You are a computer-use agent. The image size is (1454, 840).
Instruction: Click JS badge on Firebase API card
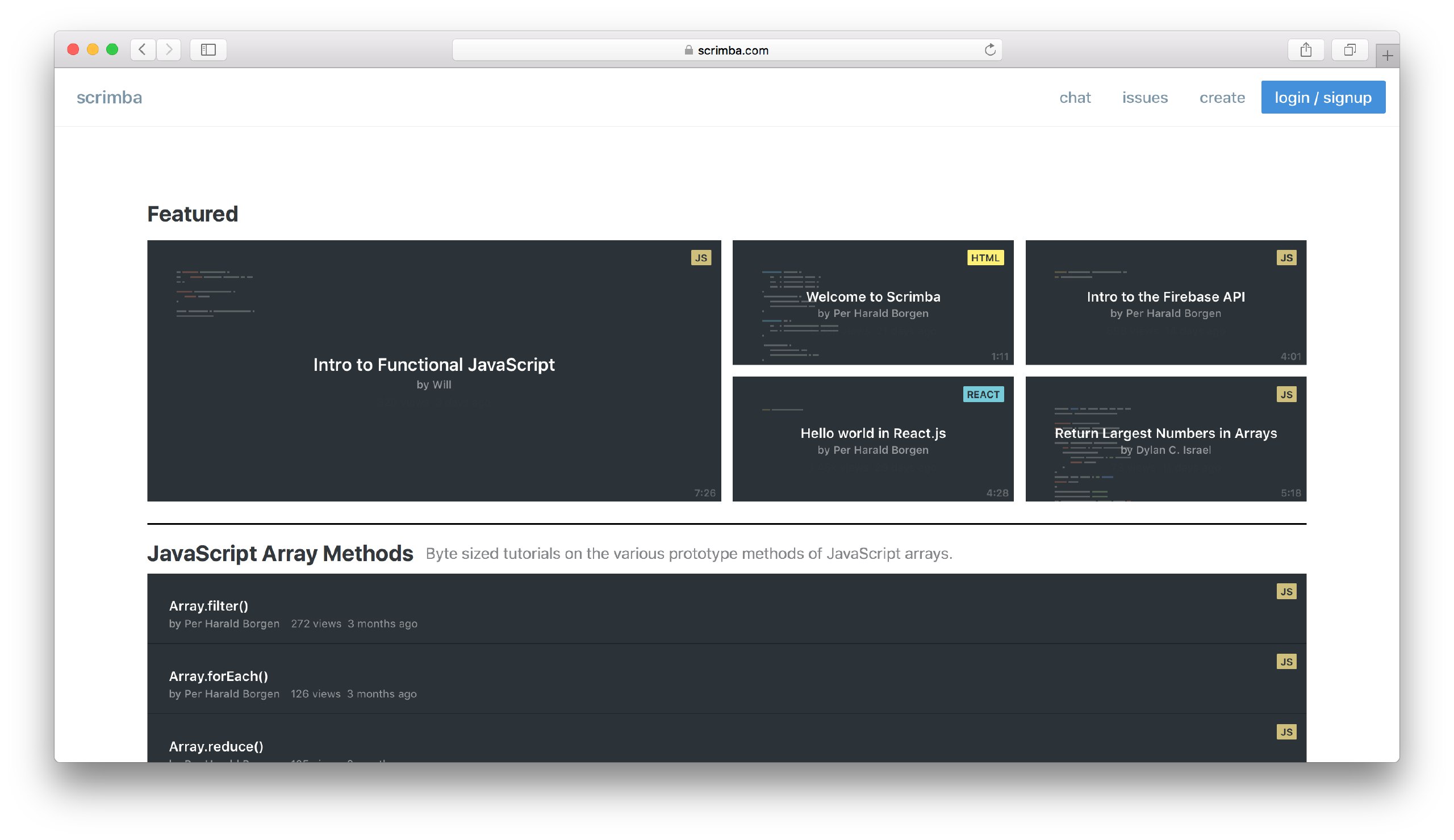pos(1286,257)
